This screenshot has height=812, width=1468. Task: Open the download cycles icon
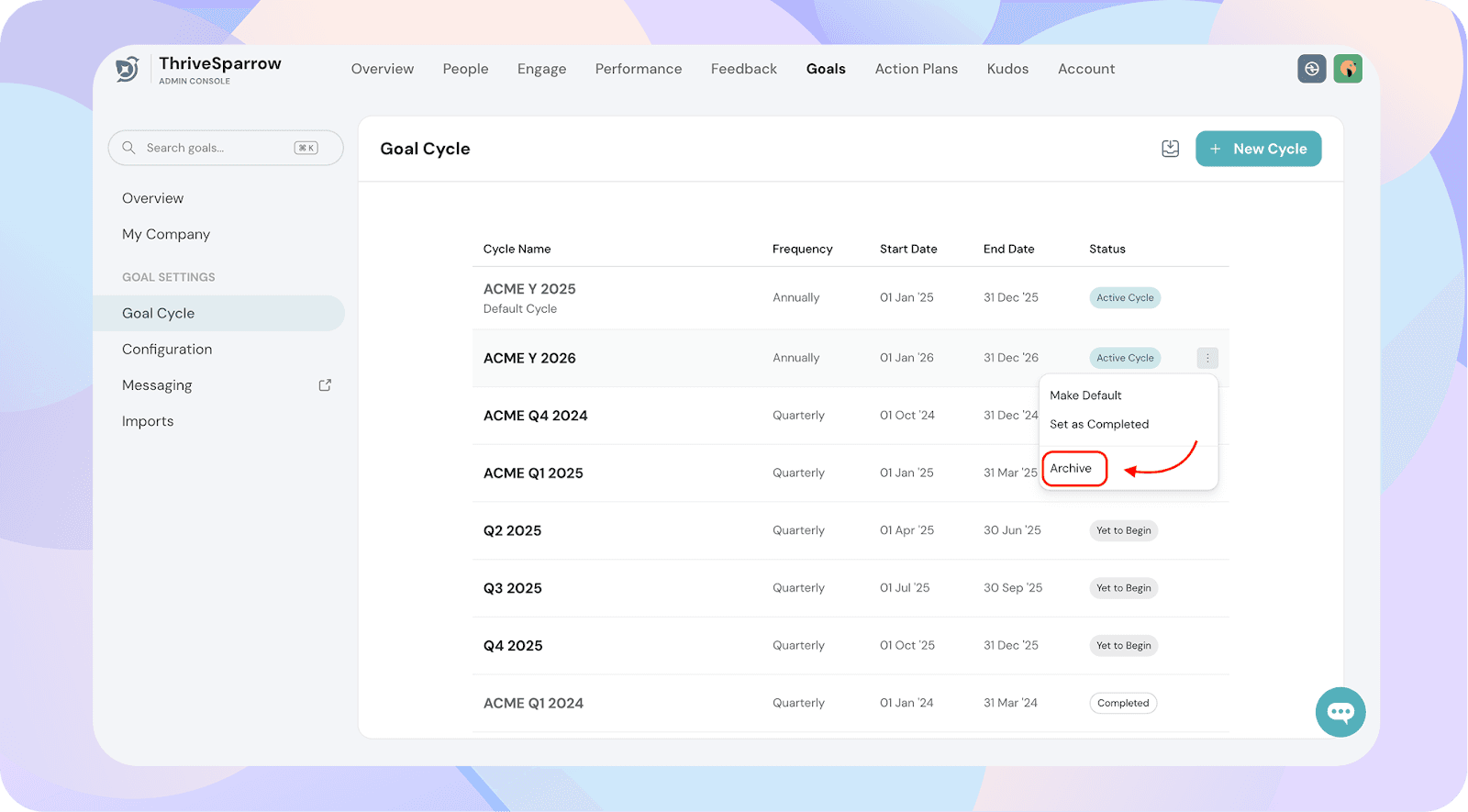pos(1170,149)
